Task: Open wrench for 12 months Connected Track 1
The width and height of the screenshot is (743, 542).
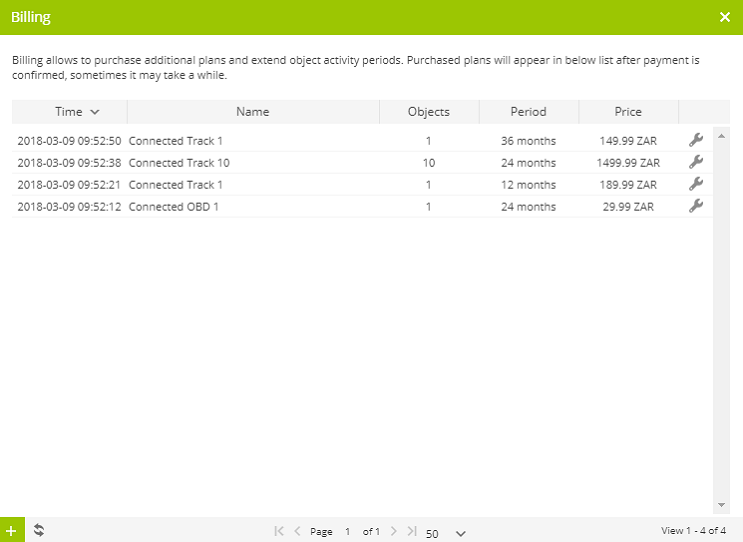Action: (696, 184)
